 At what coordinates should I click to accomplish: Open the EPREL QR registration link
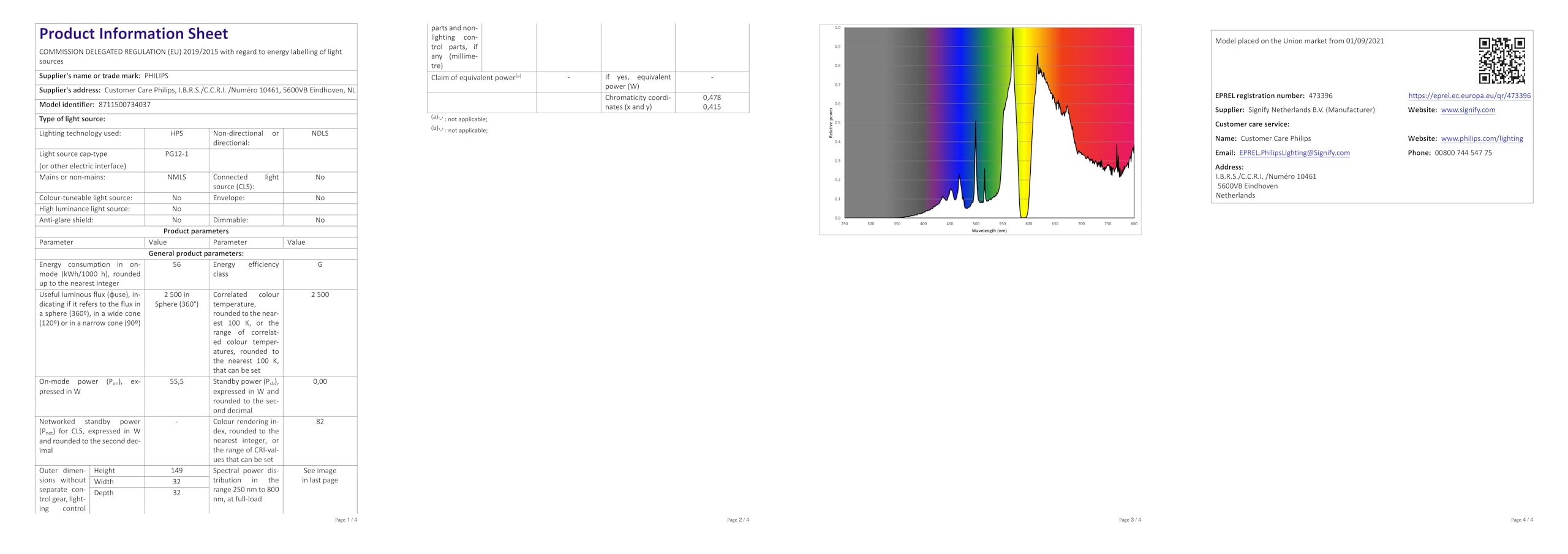(x=1469, y=95)
